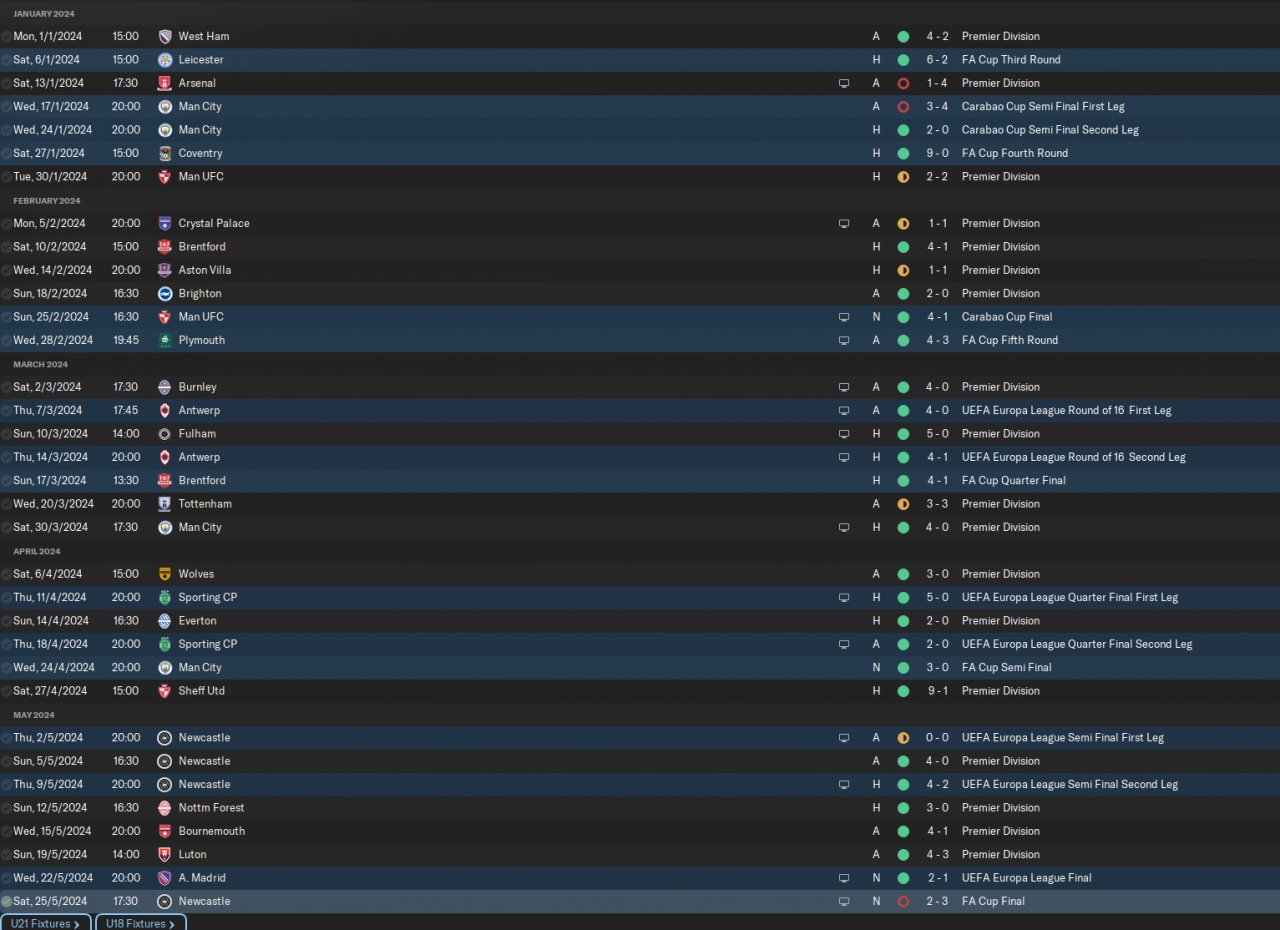The image size is (1280, 930).
Task: Click the 3 - 3 Tottenham score
Action: pos(936,504)
